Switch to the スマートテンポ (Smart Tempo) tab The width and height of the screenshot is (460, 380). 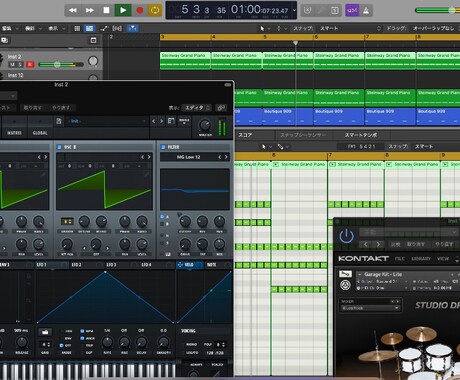(361, 135)
